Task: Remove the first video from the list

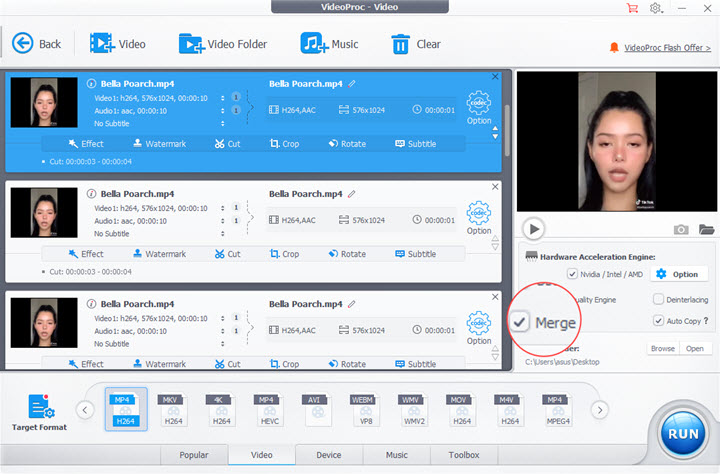Action: tap(495, 77)
